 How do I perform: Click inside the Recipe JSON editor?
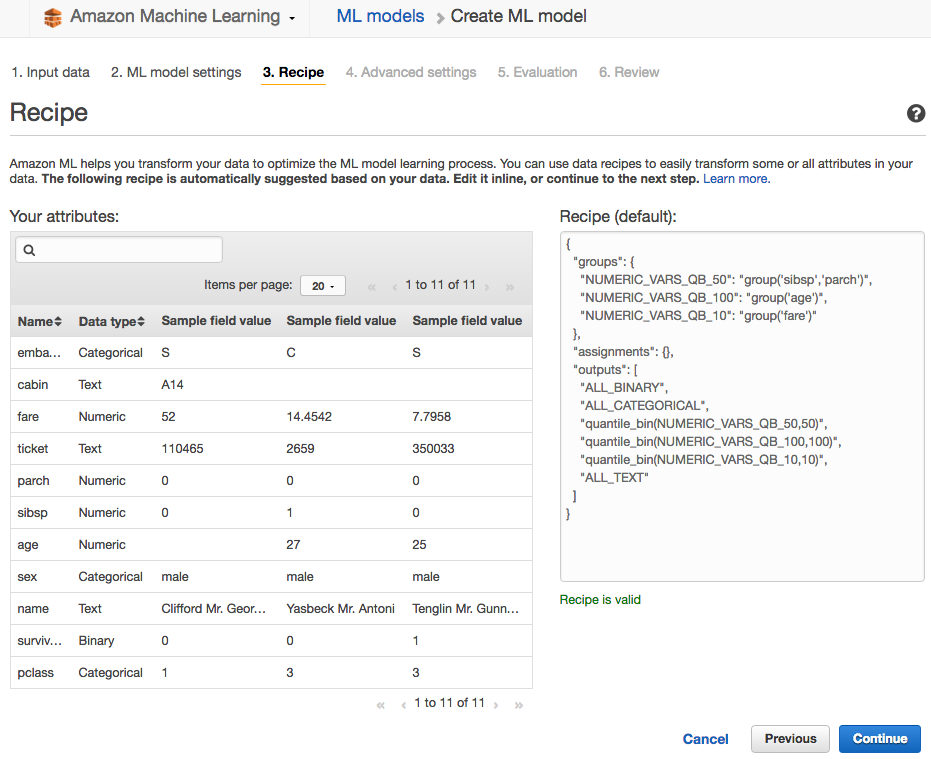pos(742,407)
